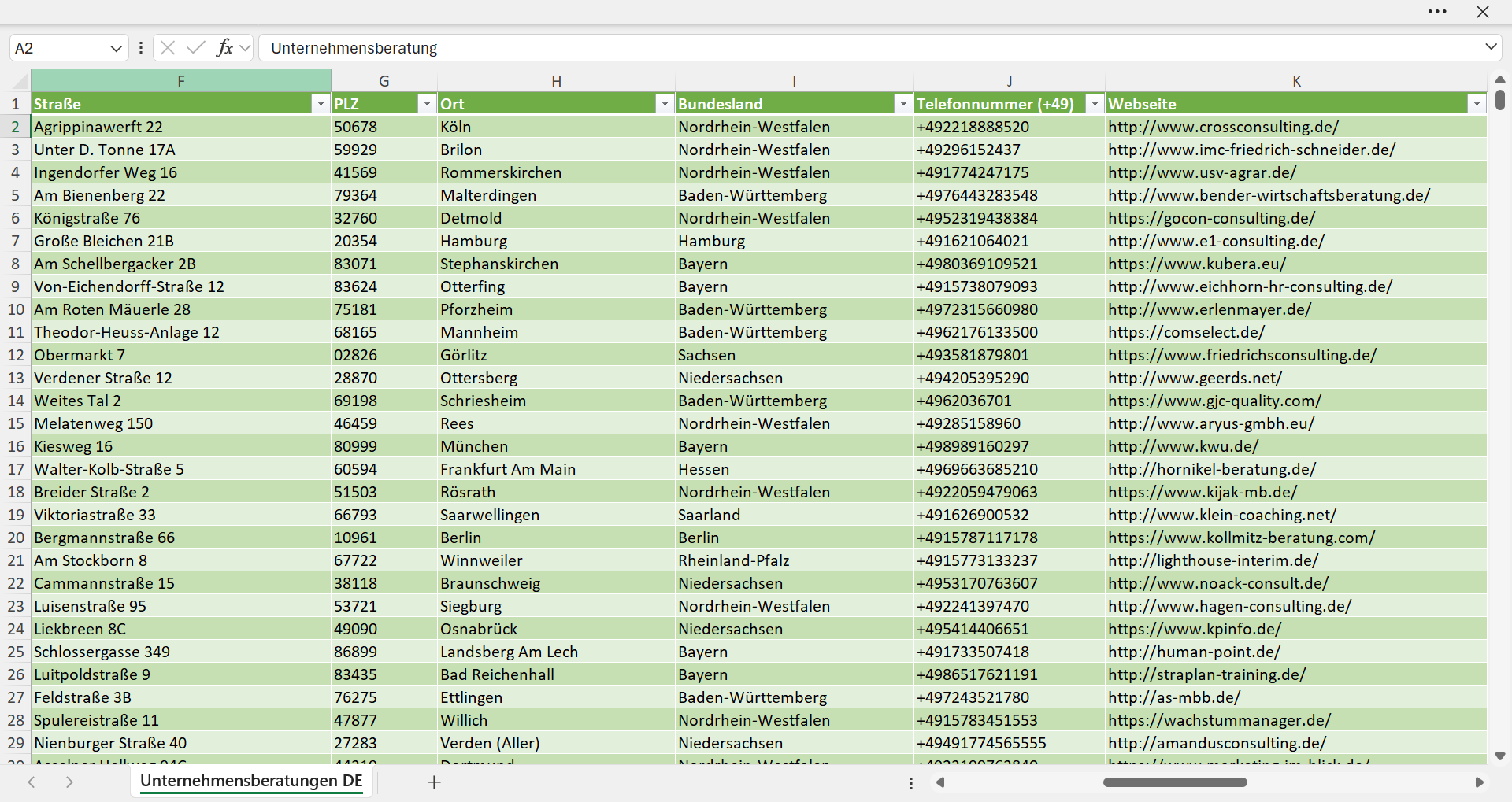Select column J header
The height and width of the screenshot is (802, 1512).
[1010, 81]
